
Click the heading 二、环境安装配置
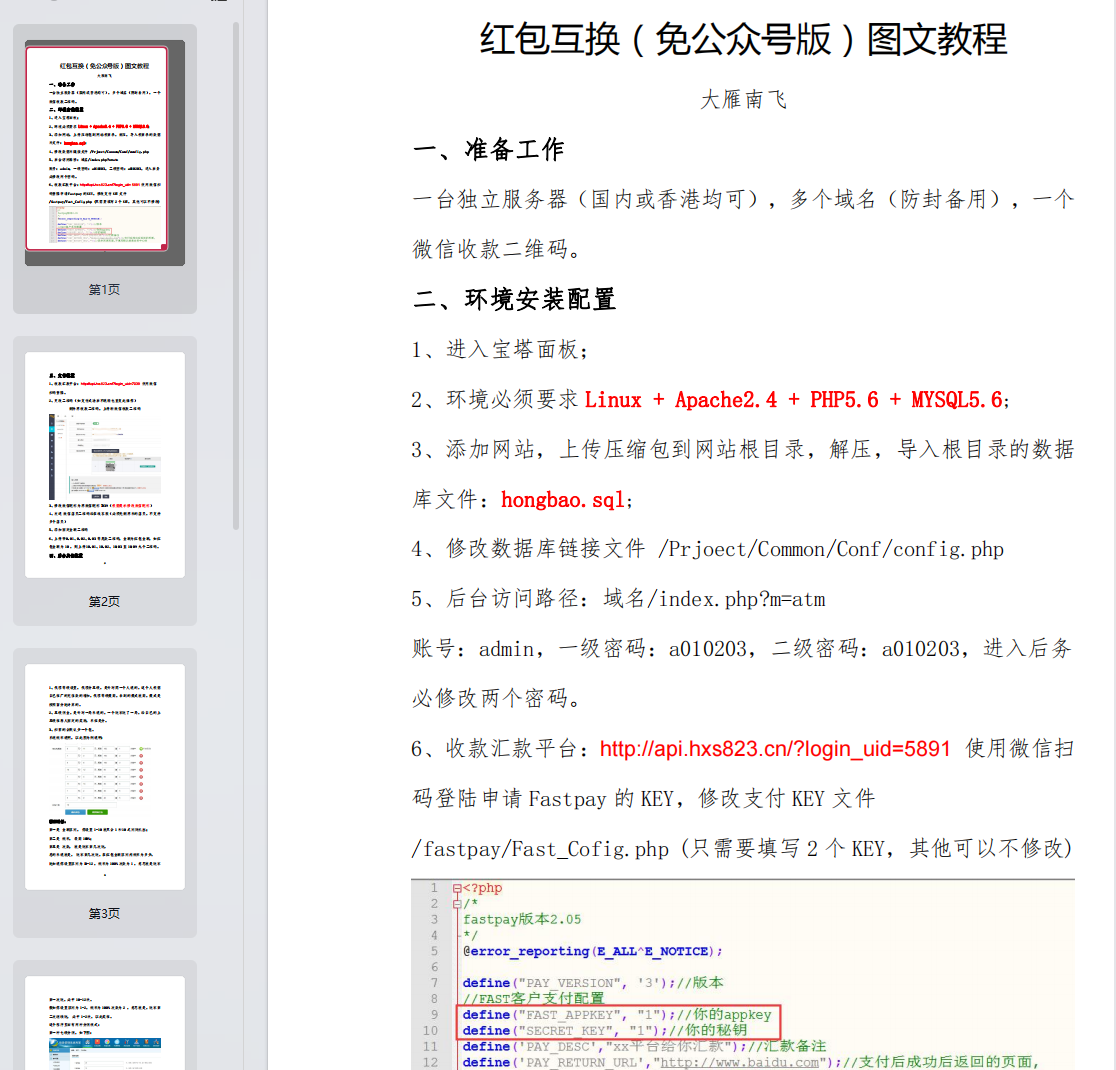point(515,299)
